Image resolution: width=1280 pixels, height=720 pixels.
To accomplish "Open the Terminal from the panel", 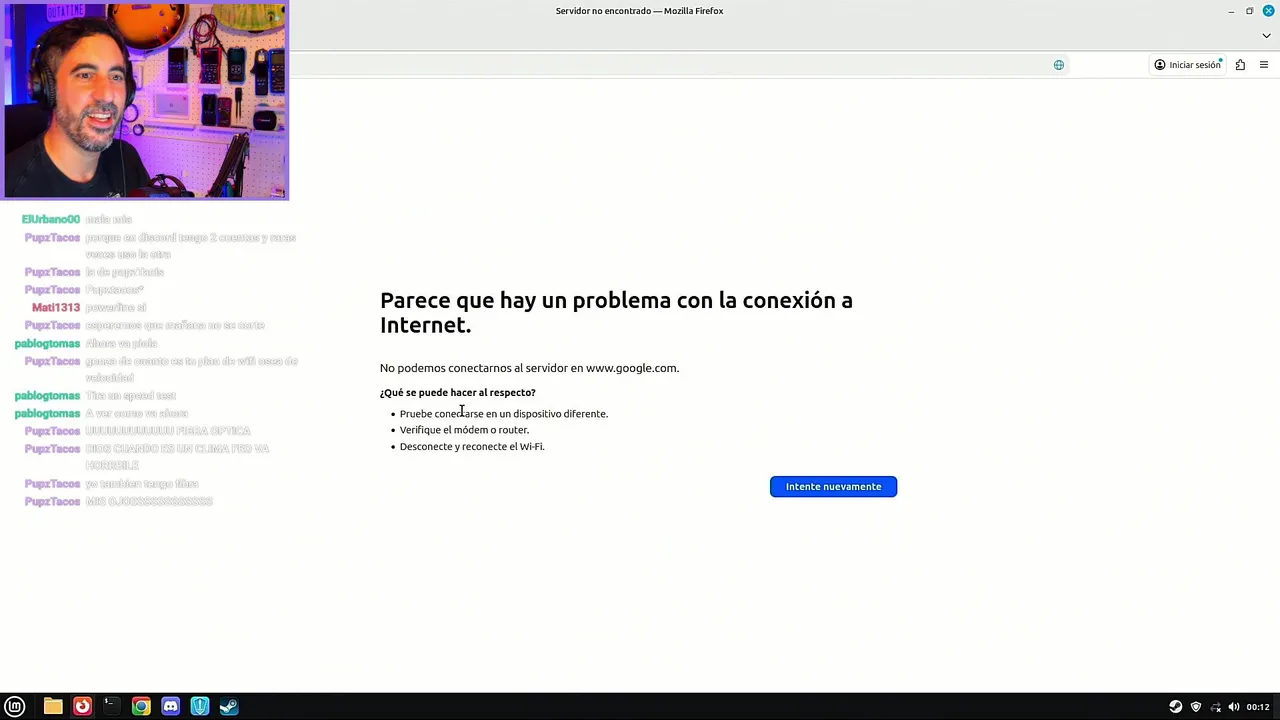I will tap(111, 706).
